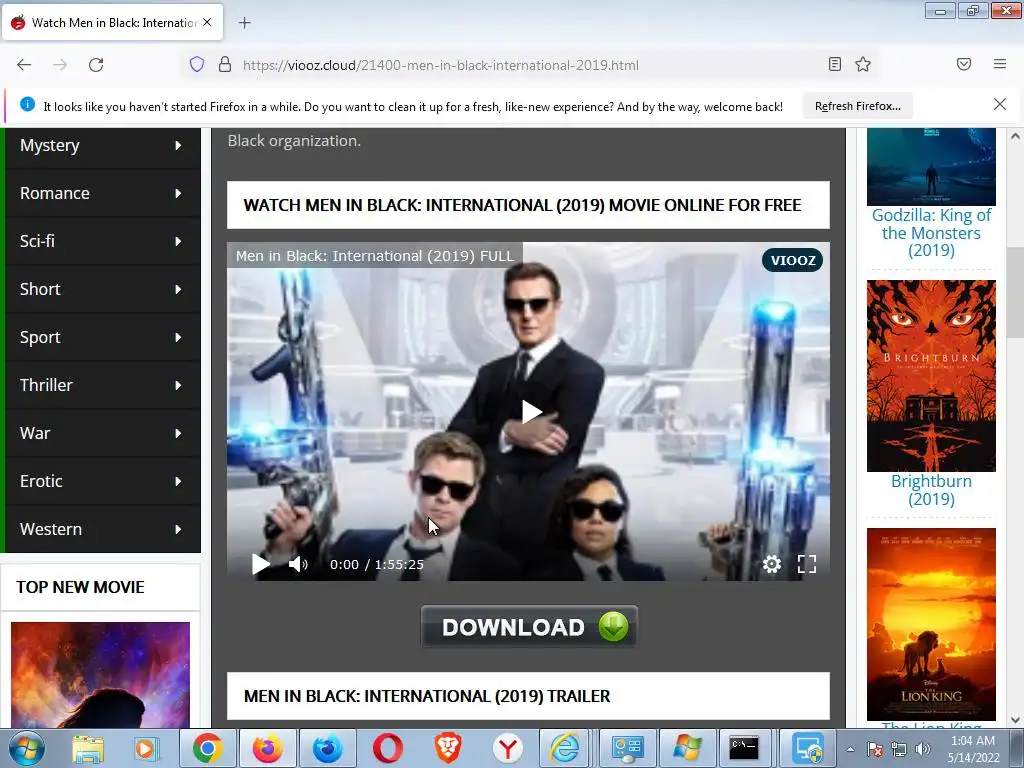The height and width of the screenshot is (768, 1024).
Task: Click the MEN IN BLACK TRAILER heading
Action: 427,696
